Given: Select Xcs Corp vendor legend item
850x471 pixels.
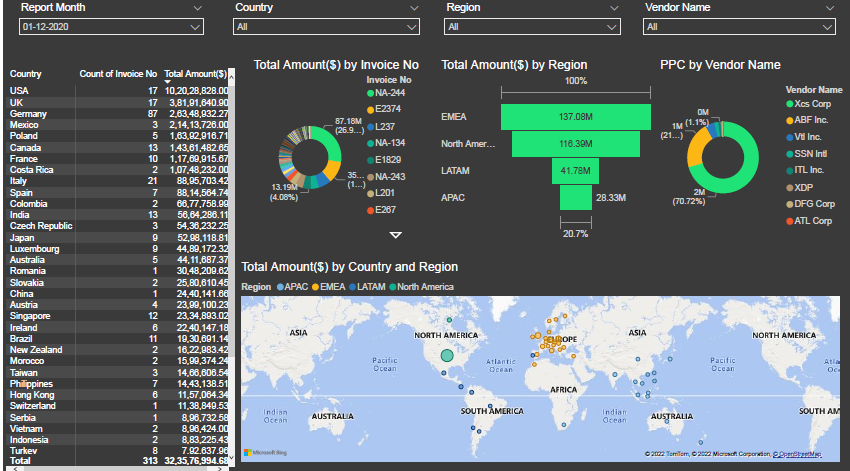Looking at the screenshot, I should (808, 104).
